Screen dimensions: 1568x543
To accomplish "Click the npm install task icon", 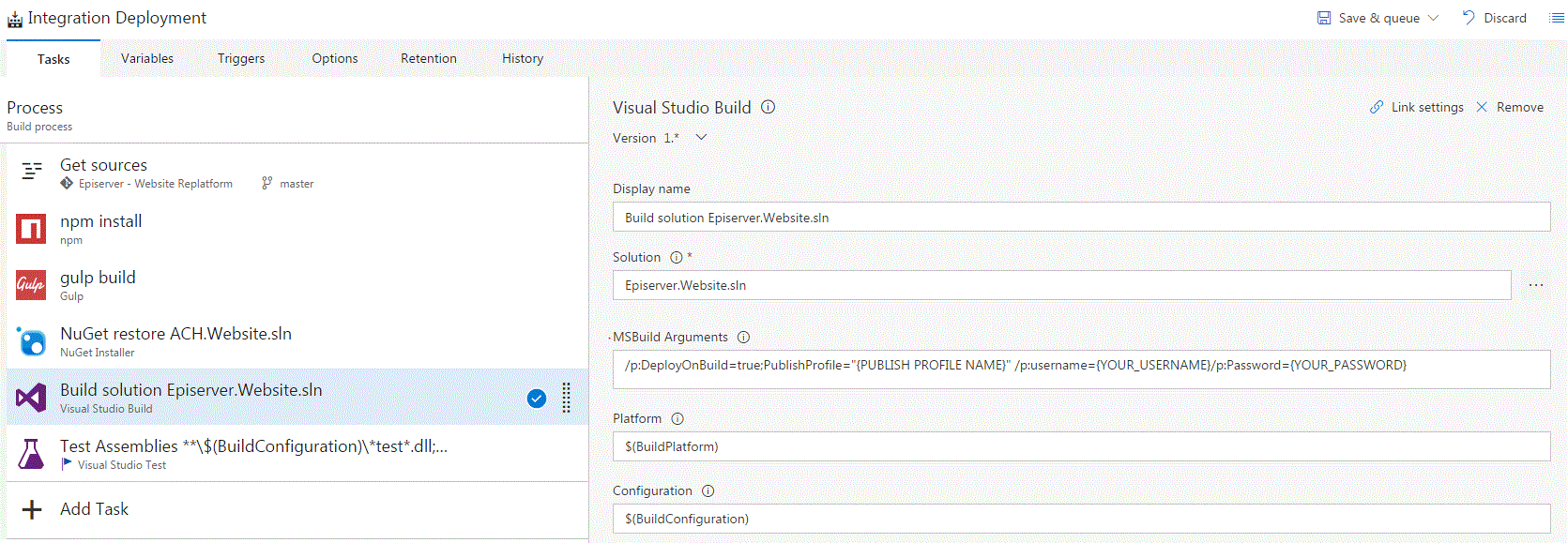I will (31, 228).
